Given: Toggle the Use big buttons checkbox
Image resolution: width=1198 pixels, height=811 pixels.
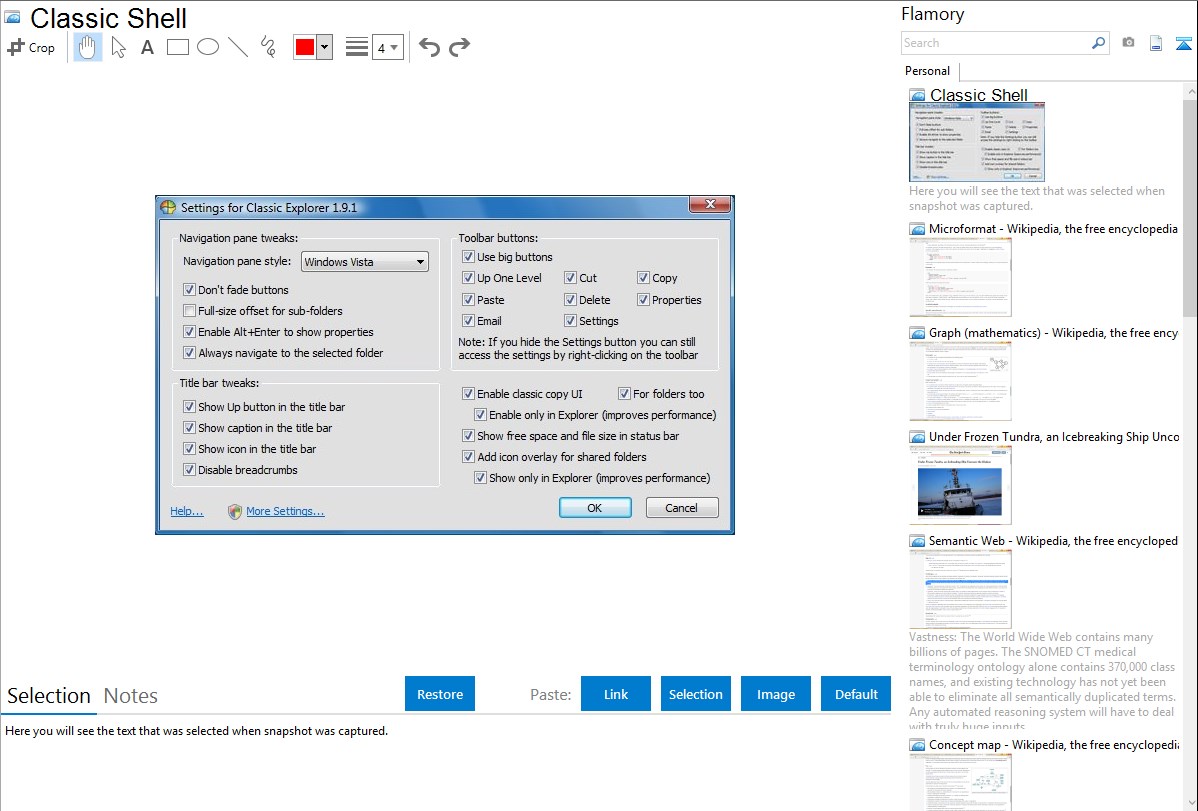Looking at the screenshot, I should point(468,257).
